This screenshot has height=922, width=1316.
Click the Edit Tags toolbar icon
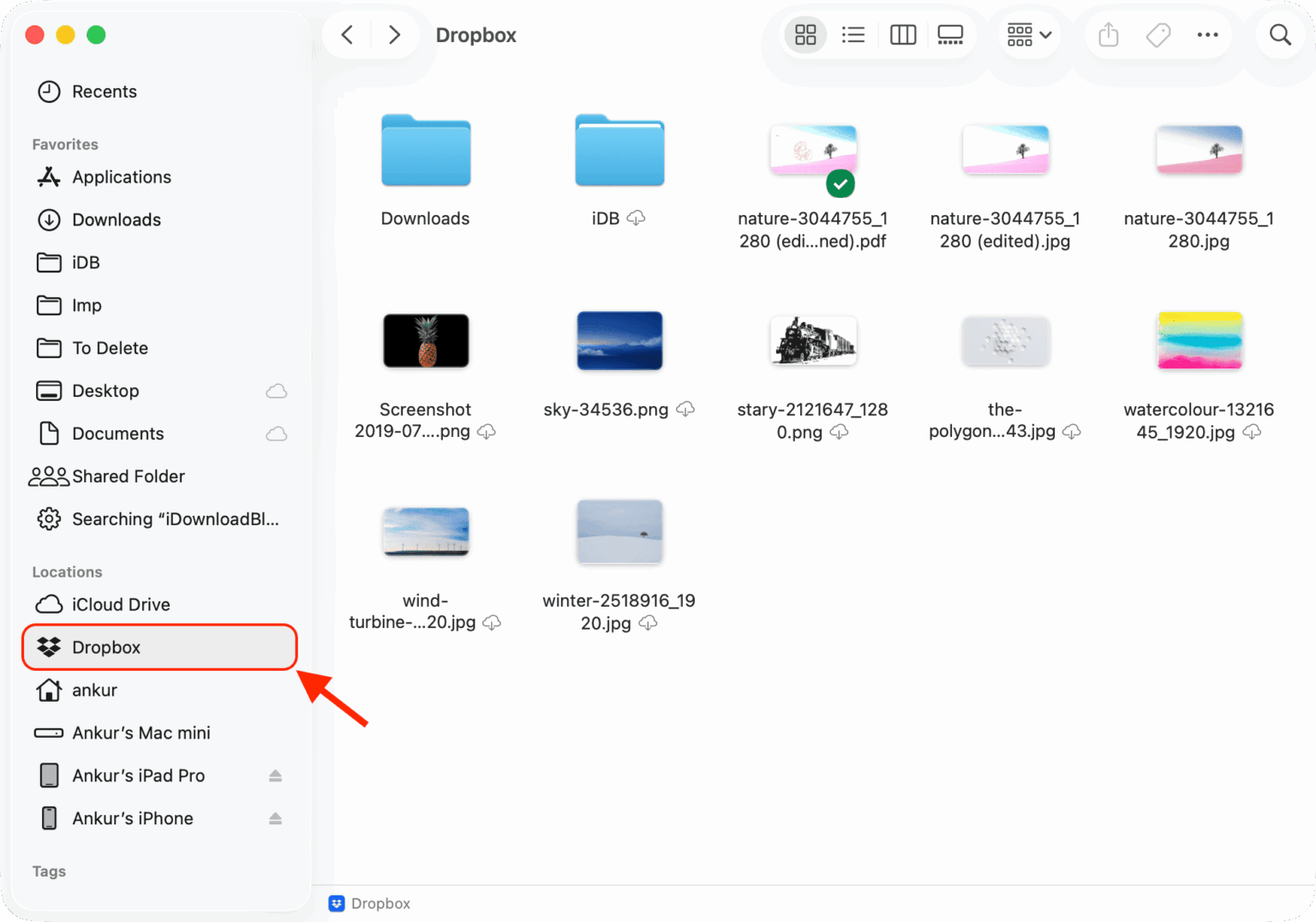point(1158,35)
